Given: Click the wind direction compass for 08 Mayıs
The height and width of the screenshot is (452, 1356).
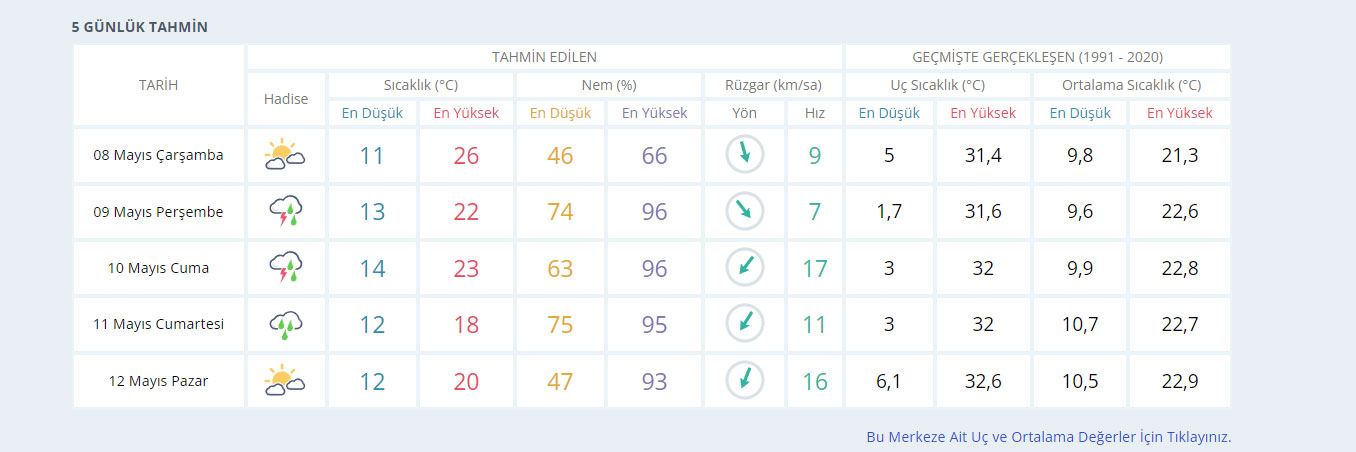Looking at the screenshot, I should pos(744,155).
